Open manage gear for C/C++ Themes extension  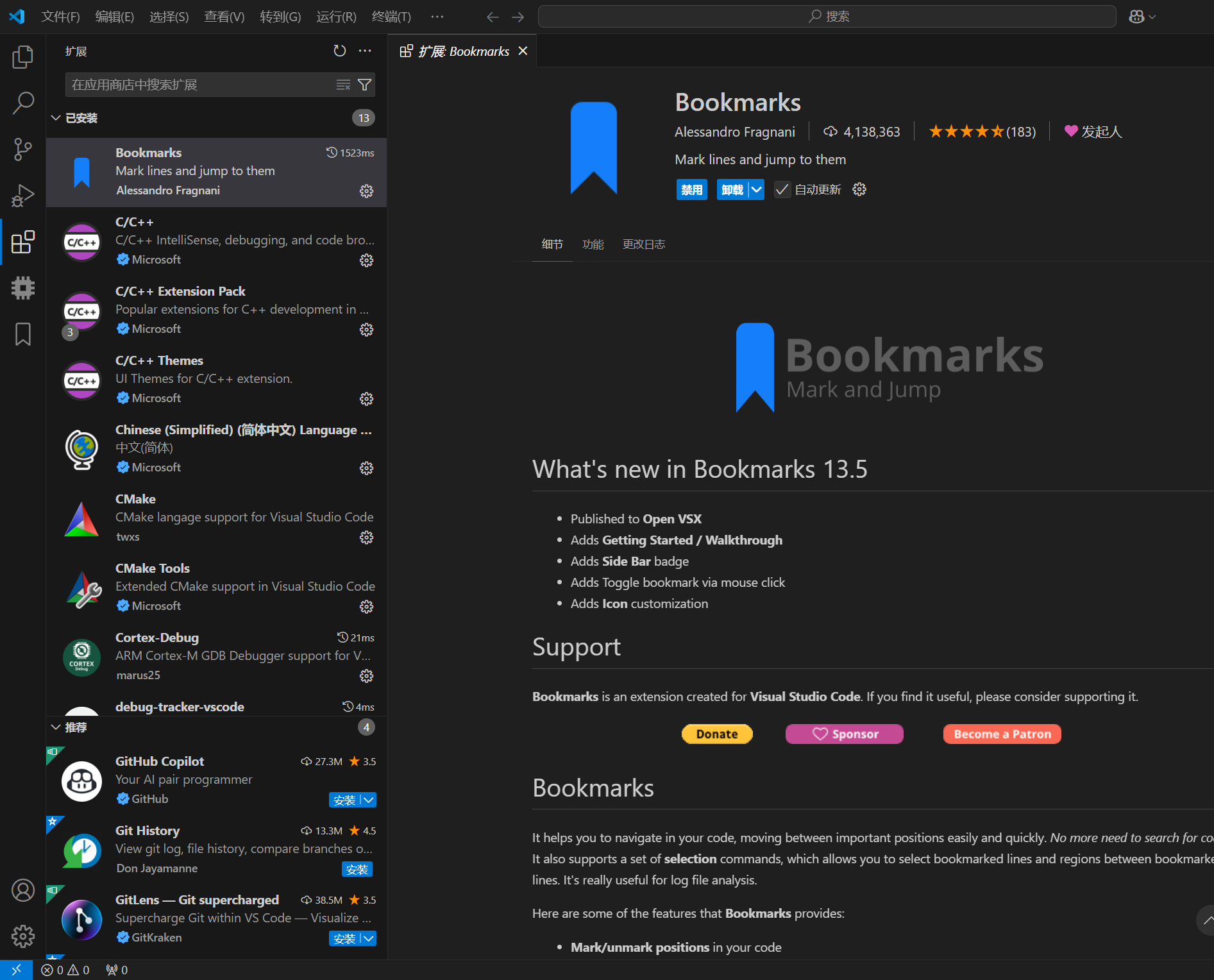click(x=366, y=399)
